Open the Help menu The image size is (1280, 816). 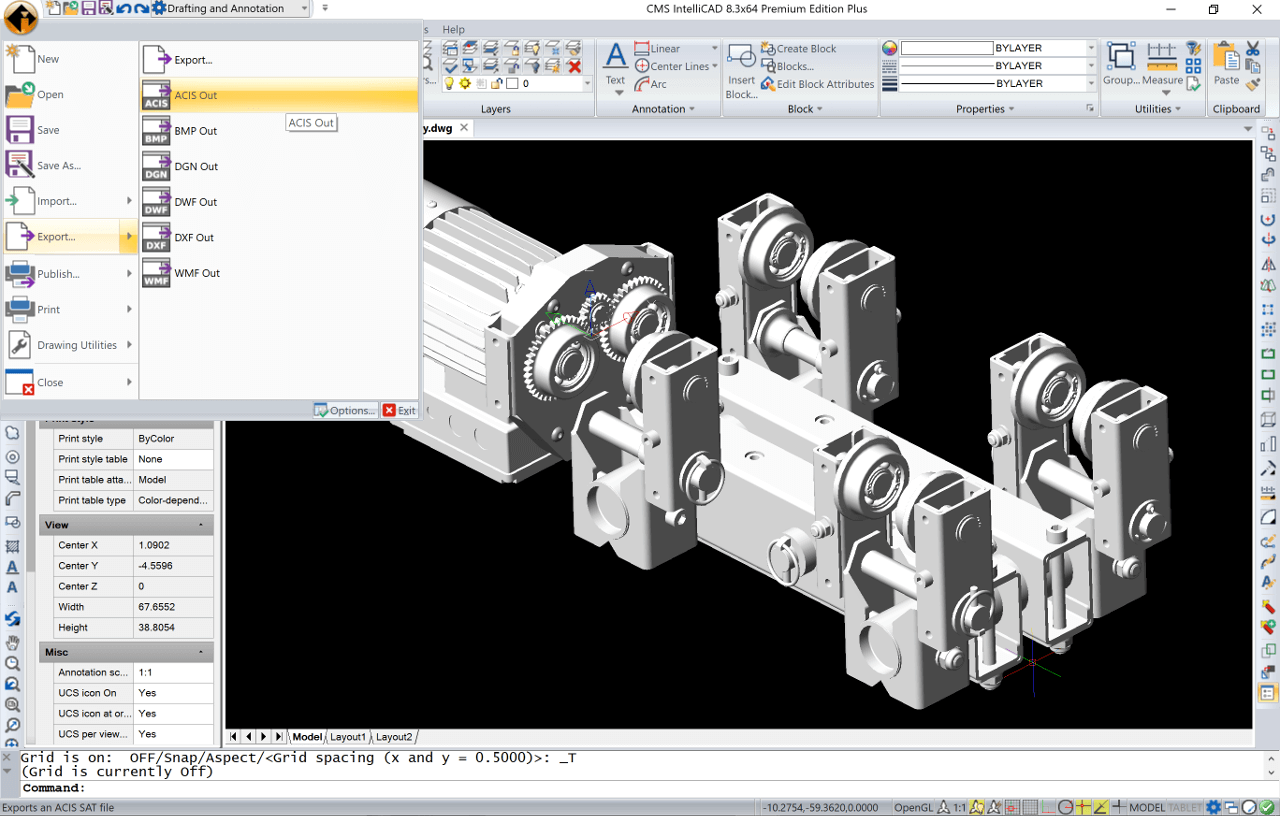[453, 30]
